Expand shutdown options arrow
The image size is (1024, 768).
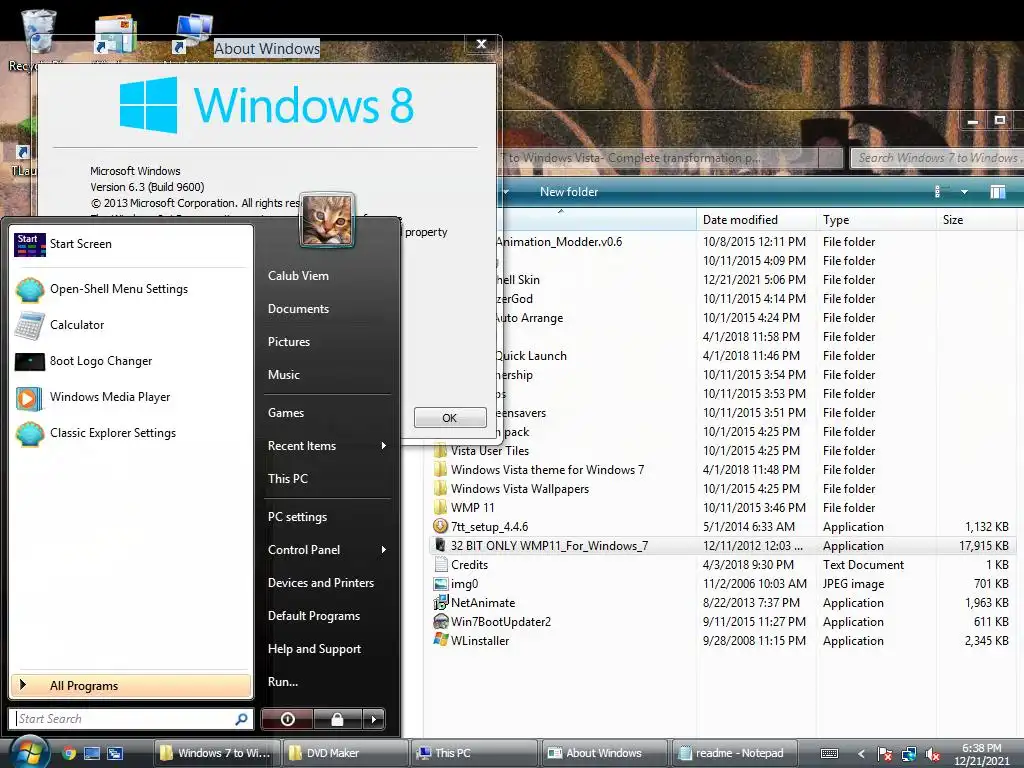click(x=374, y=719)
